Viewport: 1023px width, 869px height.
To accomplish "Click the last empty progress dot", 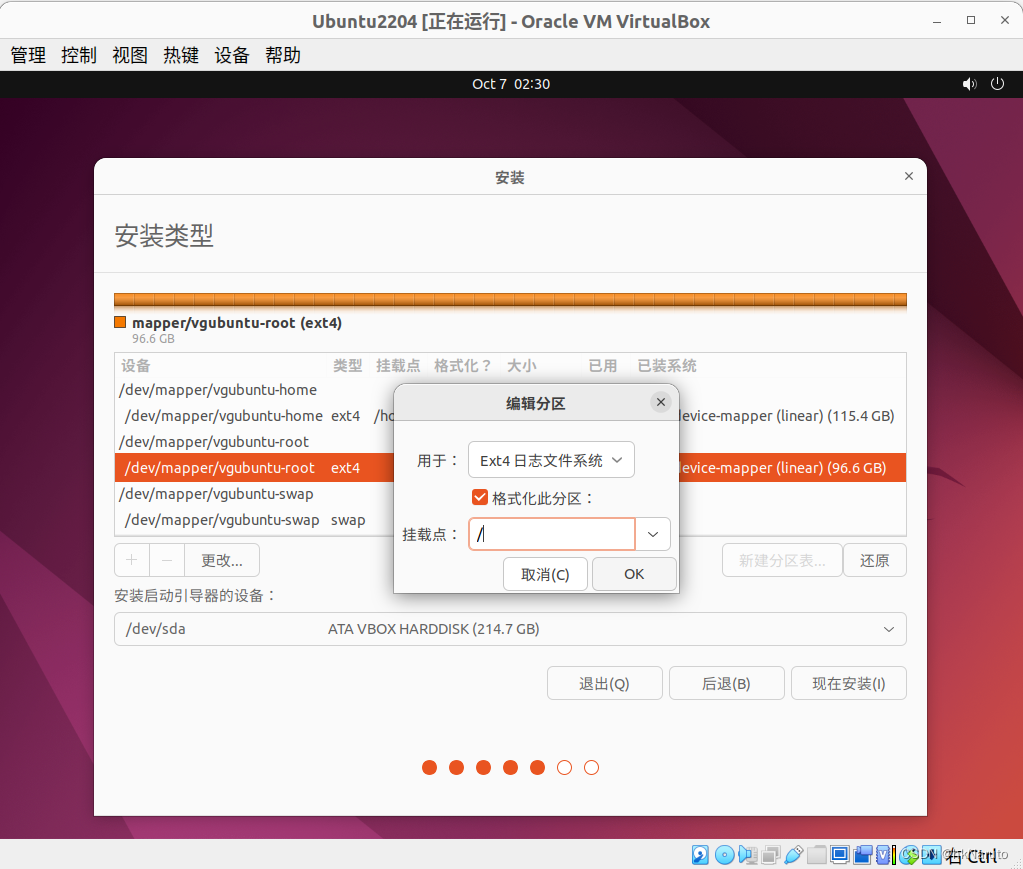I will [591, 768].
